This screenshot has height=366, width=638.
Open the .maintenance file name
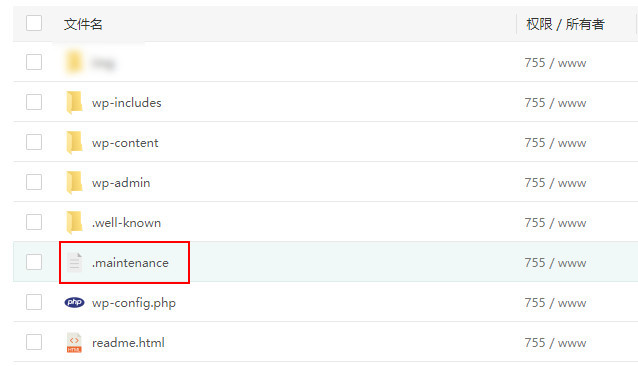point(130,263)
